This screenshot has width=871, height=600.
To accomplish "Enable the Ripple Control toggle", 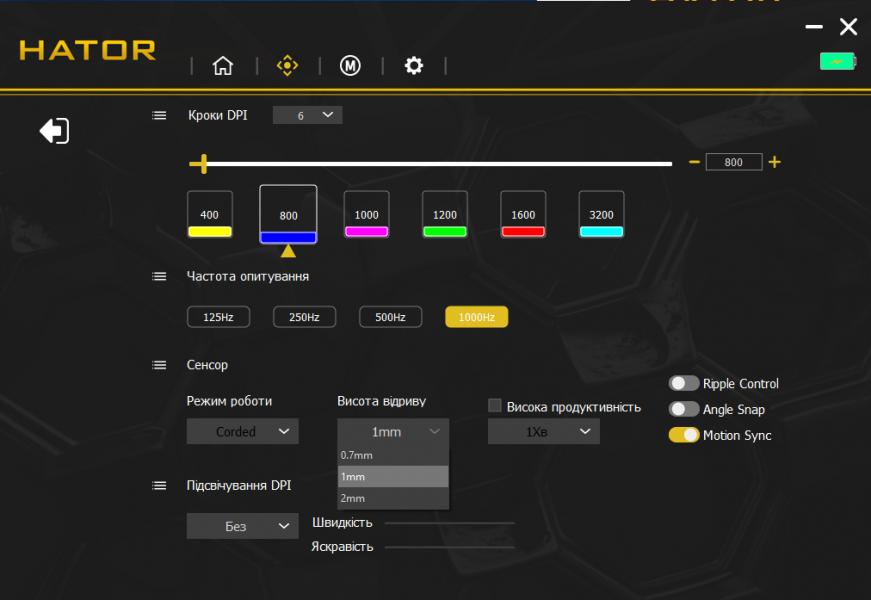I will pos(684,383).
